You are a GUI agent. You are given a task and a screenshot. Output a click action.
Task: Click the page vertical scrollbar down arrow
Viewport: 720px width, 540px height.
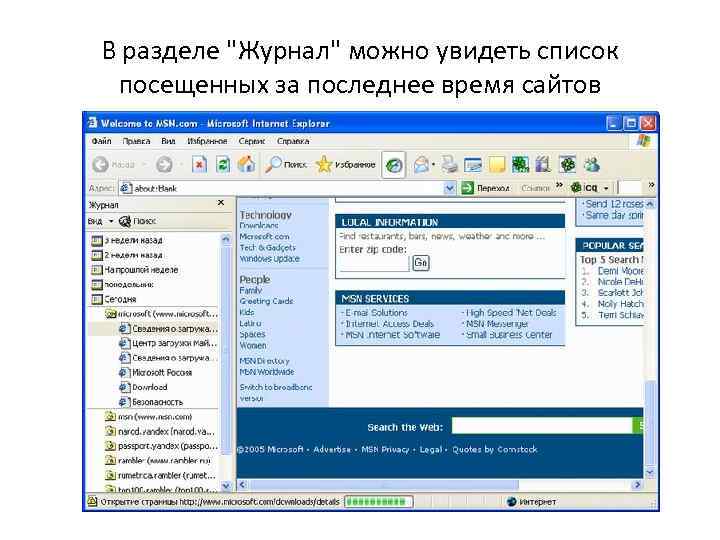(x=650, y=472)
